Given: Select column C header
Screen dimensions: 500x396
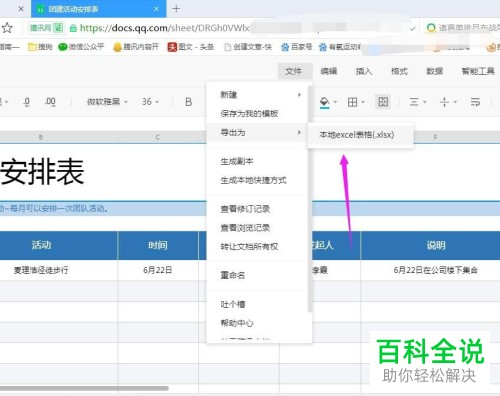Looking at the screenshot, I should pos(157,137).
